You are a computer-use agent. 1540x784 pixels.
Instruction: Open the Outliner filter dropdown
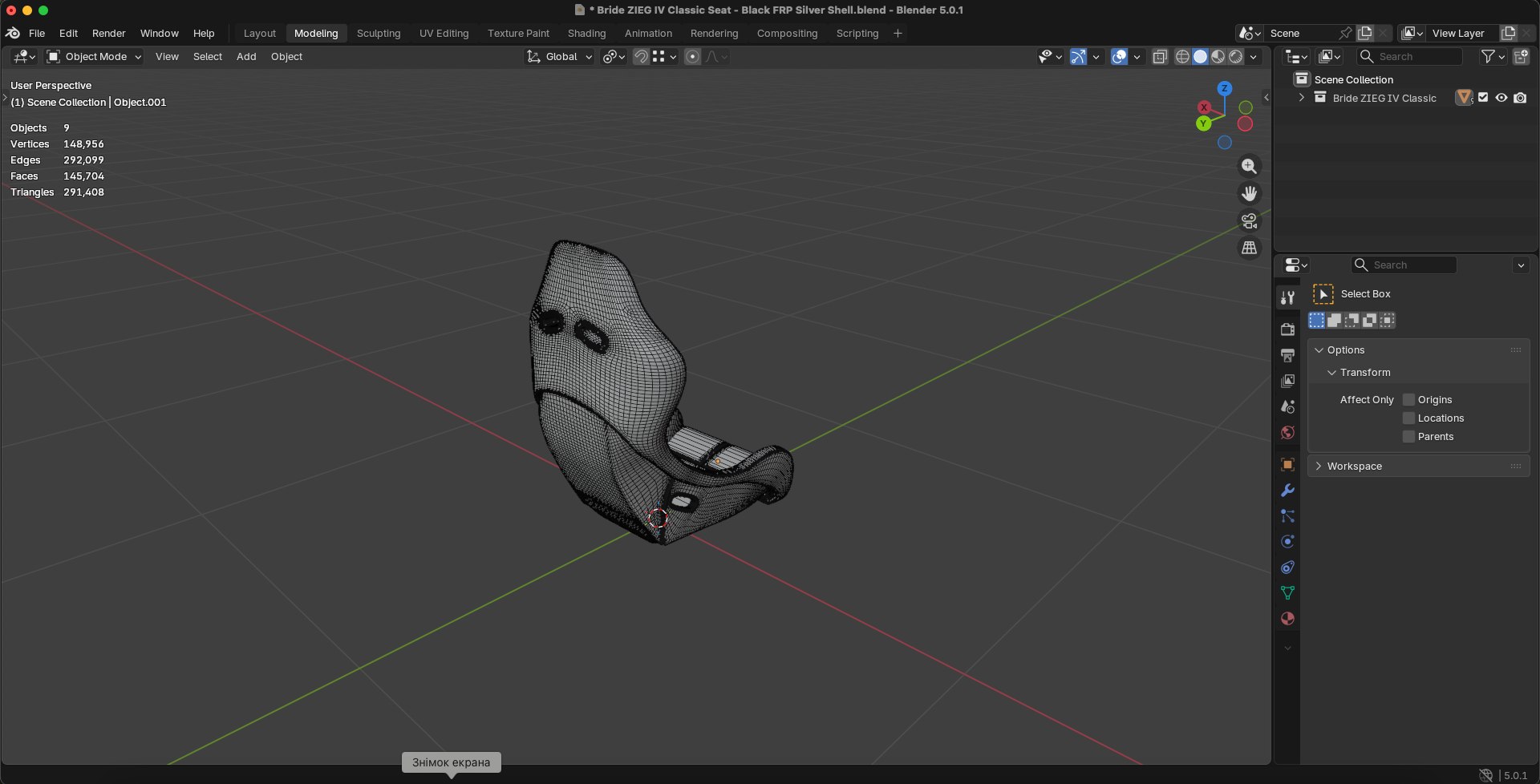pyautogui.click(x=1493, y=56)
